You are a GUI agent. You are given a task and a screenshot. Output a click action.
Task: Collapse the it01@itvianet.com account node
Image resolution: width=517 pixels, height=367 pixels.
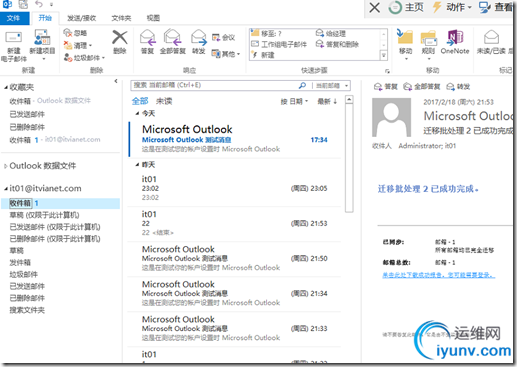tap(6, 189)
